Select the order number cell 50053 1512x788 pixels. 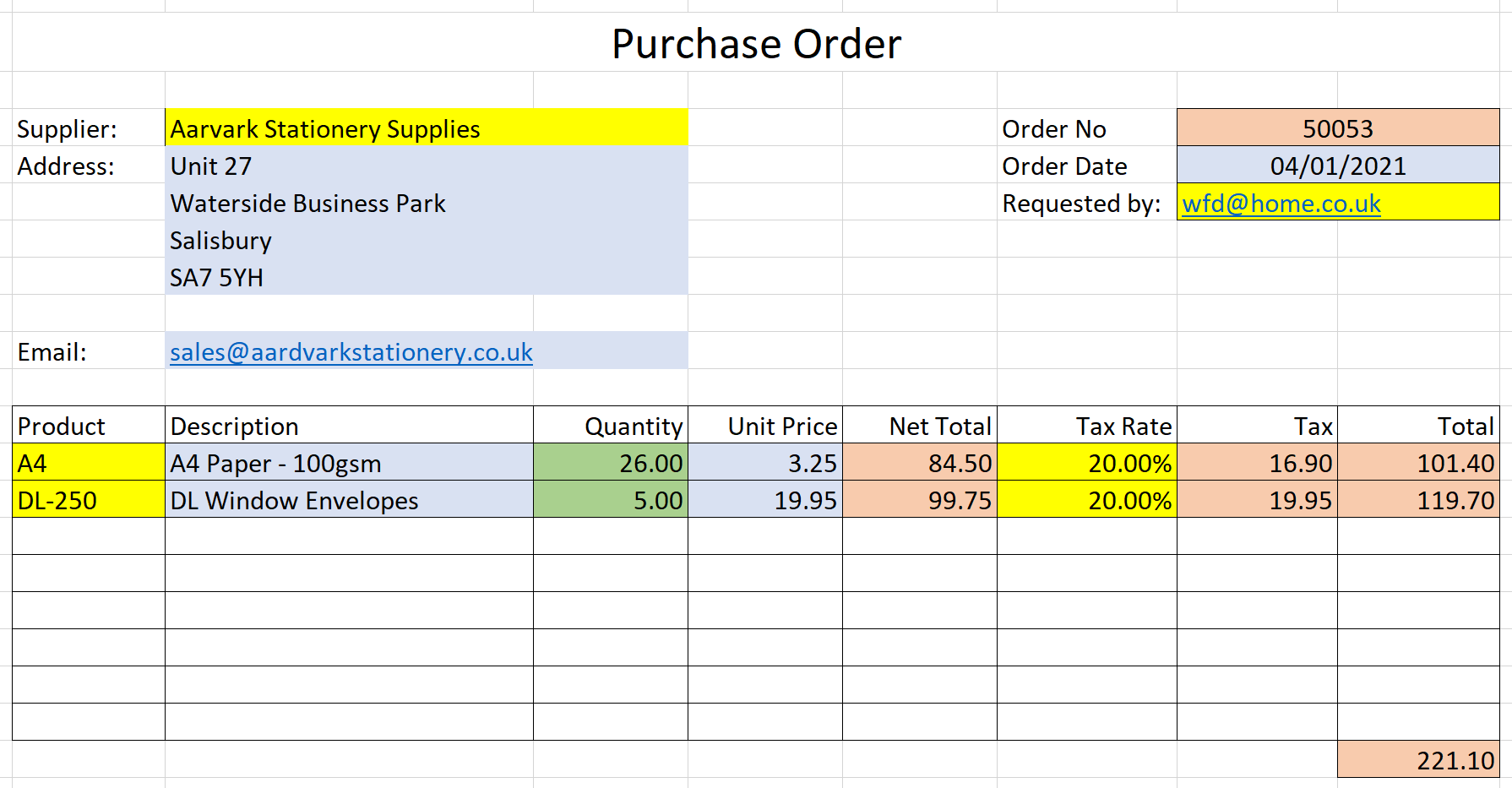click(1337, 128)
